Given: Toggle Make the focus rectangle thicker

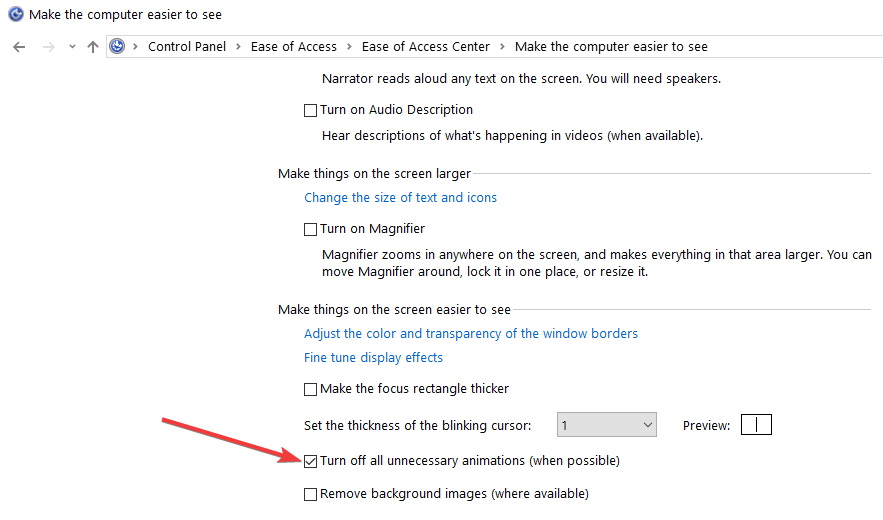Looking at the screenshot, I should [x=310, y=389].
